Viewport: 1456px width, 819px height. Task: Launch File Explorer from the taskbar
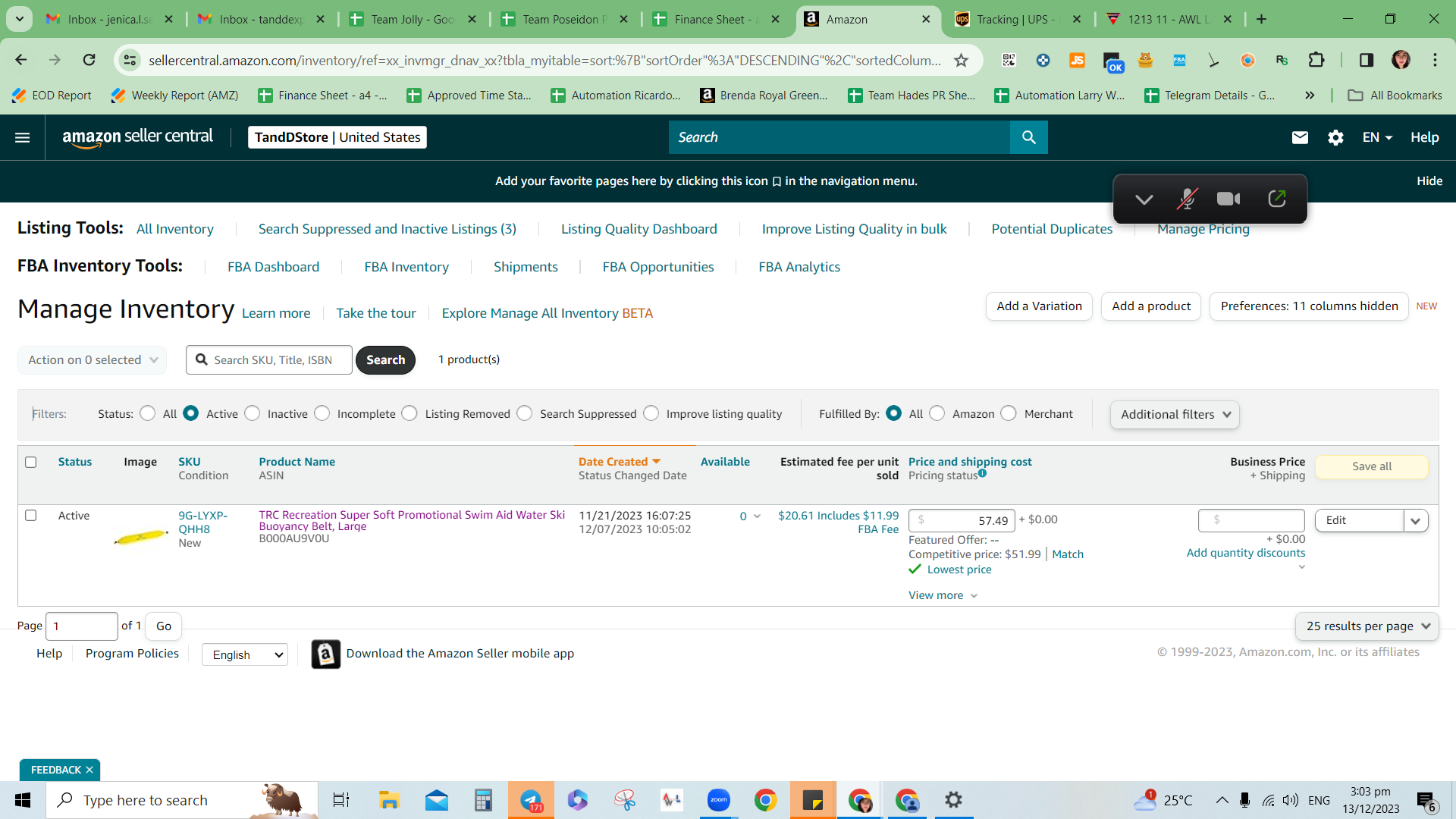pos(389,800)
